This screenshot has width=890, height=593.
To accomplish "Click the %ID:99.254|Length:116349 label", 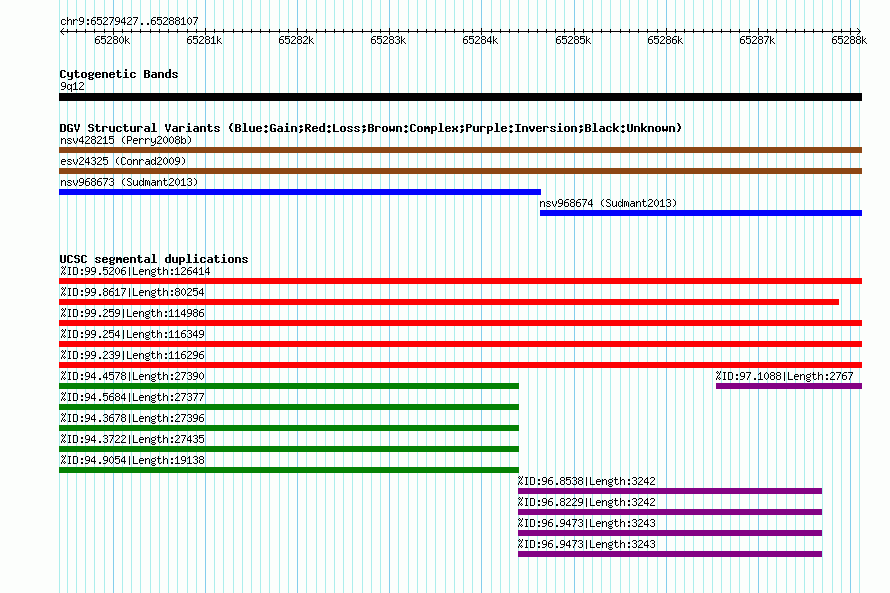I will (132, 334).
